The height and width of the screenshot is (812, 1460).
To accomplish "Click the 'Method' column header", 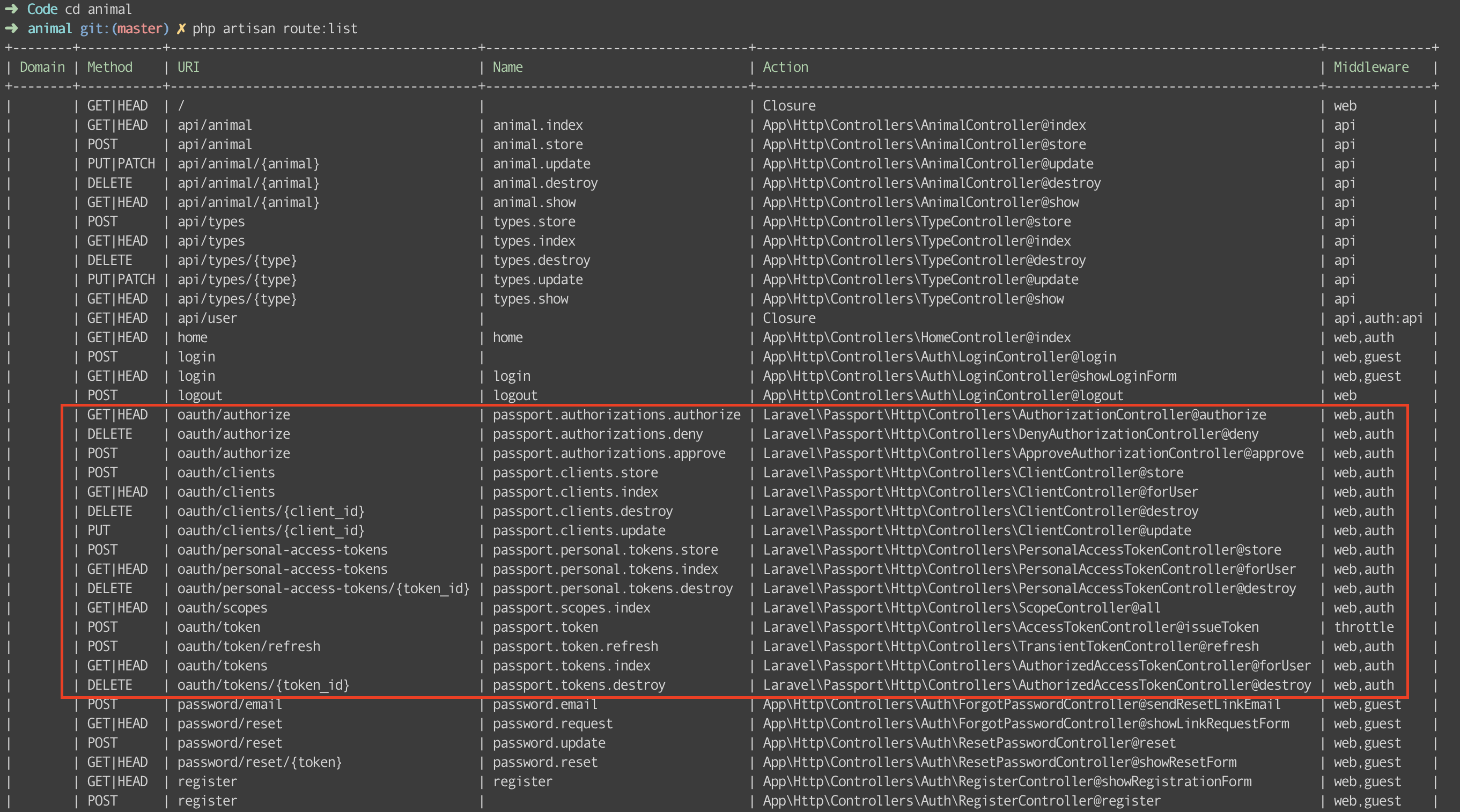I will click(110, 67).
